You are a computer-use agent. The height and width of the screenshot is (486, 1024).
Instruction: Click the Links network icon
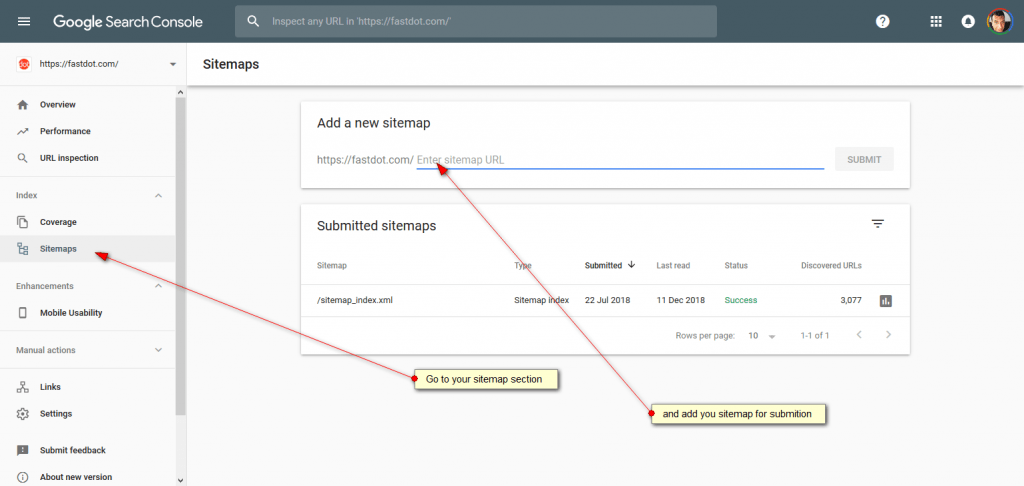pos(23,387)
